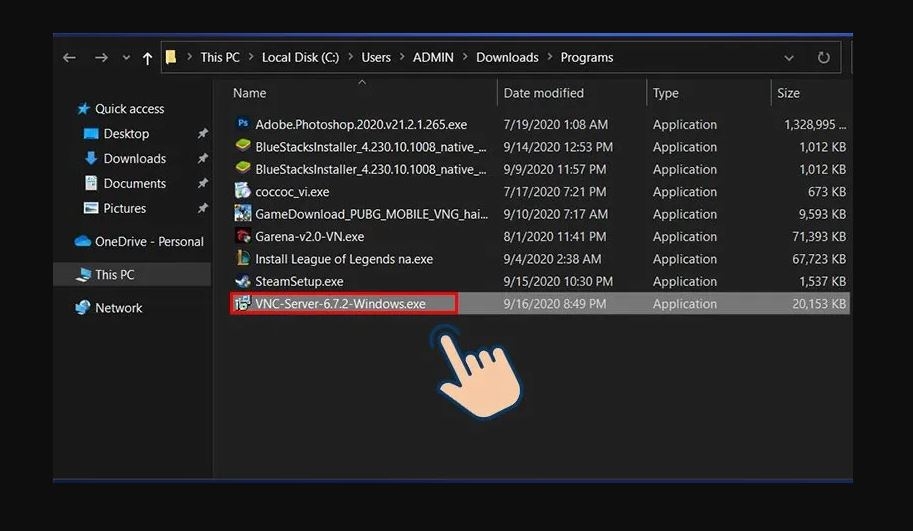Select Pictures in the sidebar
The image size is (913, 531).
[125, 208]
